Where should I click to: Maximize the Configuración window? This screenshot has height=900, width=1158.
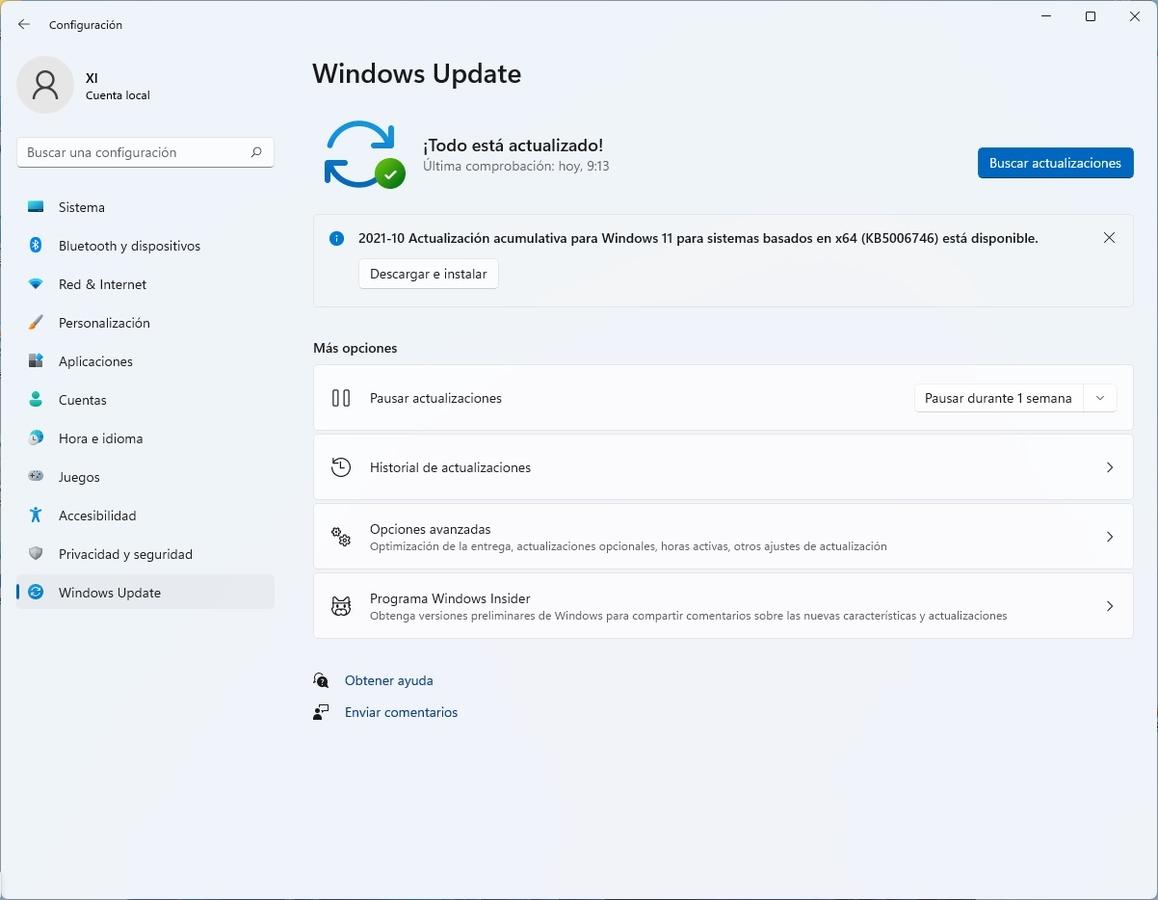pyautogui.click(x=1090, y=16)
